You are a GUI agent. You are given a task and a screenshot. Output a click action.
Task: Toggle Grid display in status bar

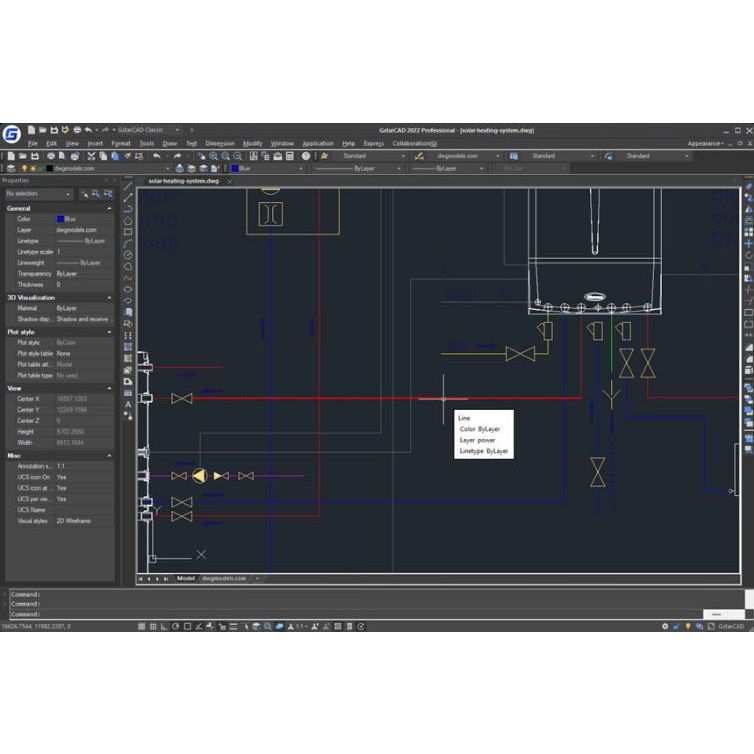pos(153,626)
